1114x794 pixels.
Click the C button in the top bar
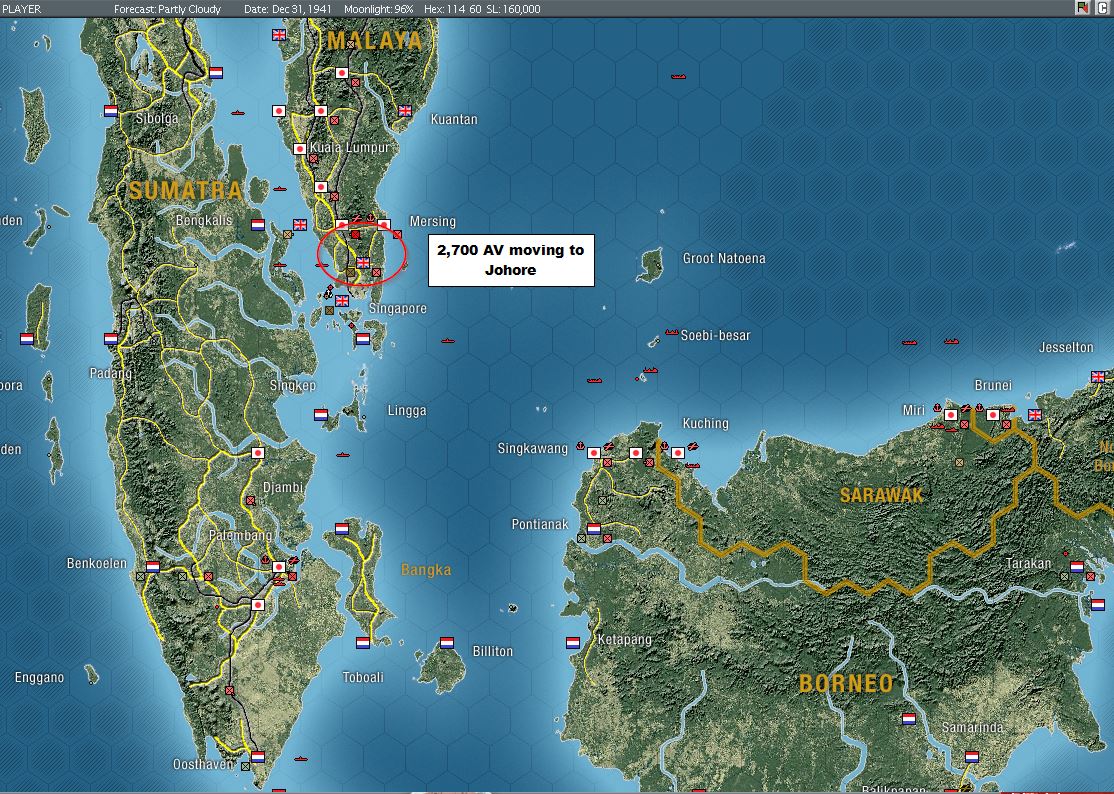(x=1105, y=8)
